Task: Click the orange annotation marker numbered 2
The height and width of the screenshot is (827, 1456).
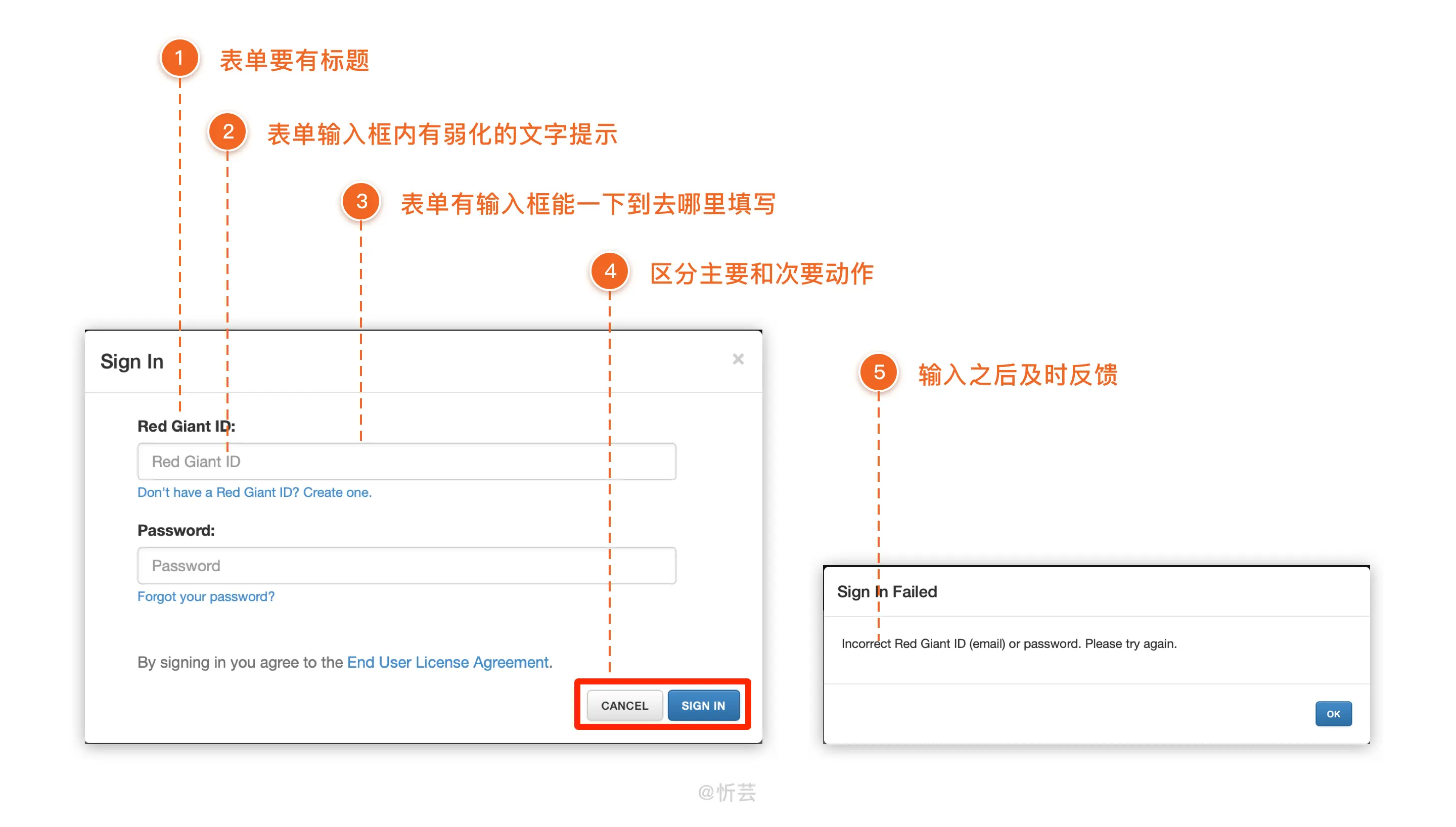Action: 229,132
